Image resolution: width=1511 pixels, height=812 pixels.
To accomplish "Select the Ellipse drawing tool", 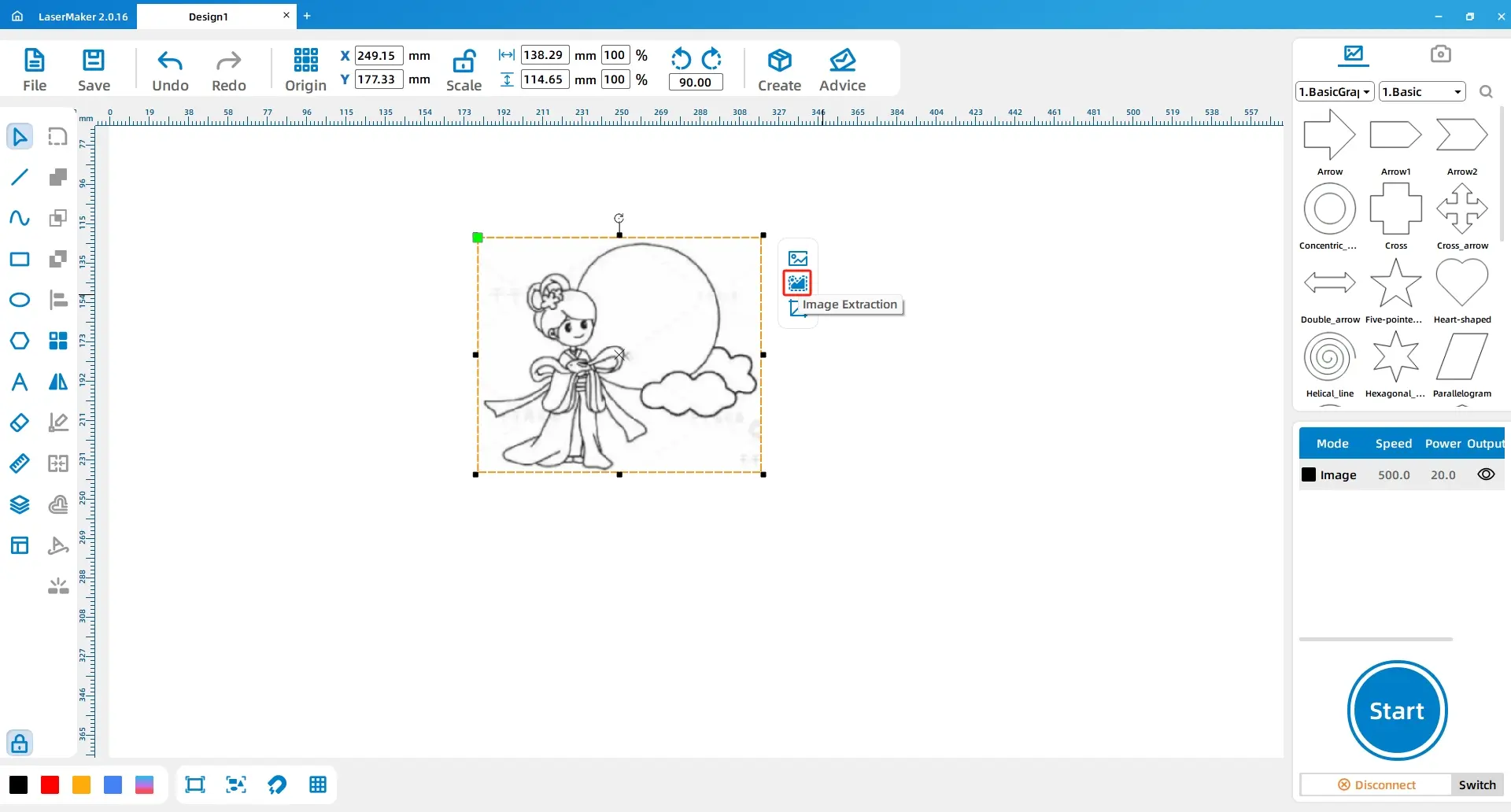I will tap(20, 300).
